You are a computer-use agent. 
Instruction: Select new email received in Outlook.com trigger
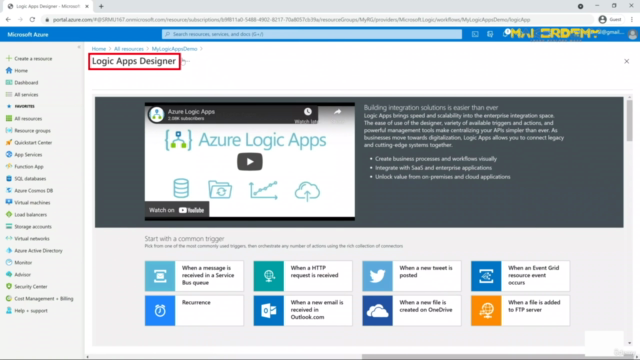(x=303, y=311)
